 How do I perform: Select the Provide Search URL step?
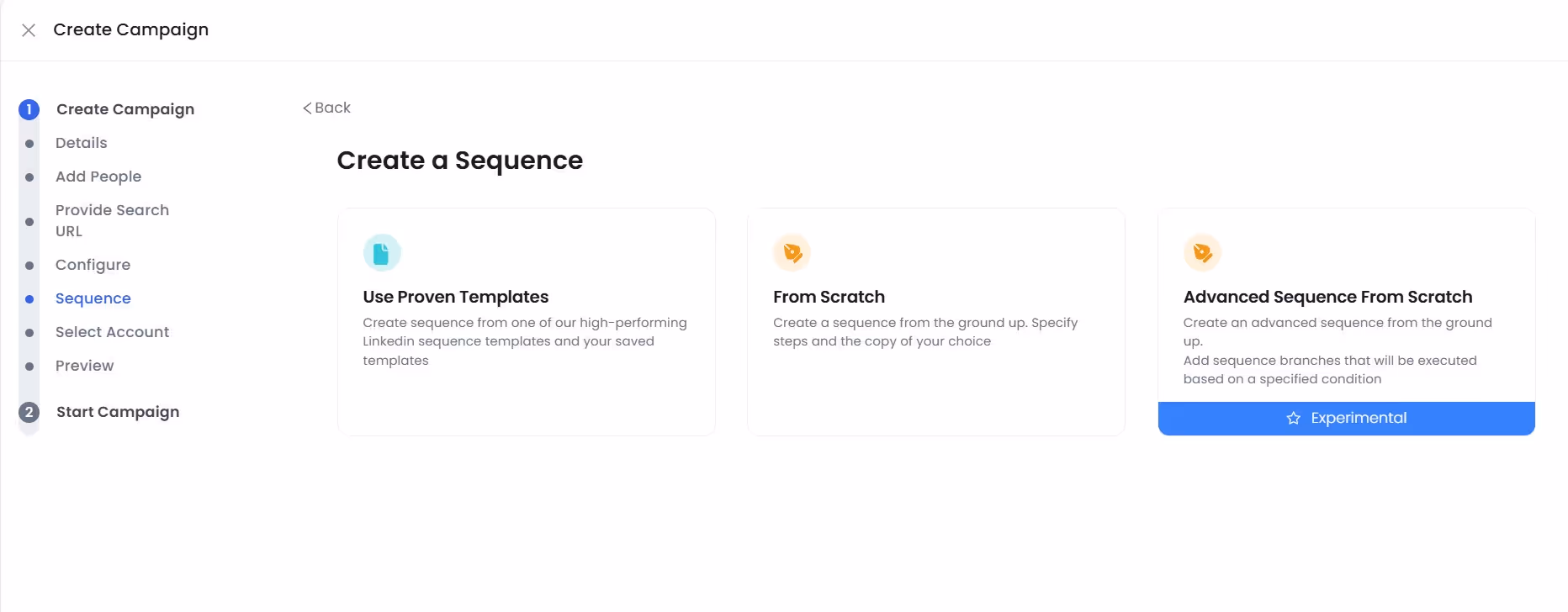click(x=112, y=220)
